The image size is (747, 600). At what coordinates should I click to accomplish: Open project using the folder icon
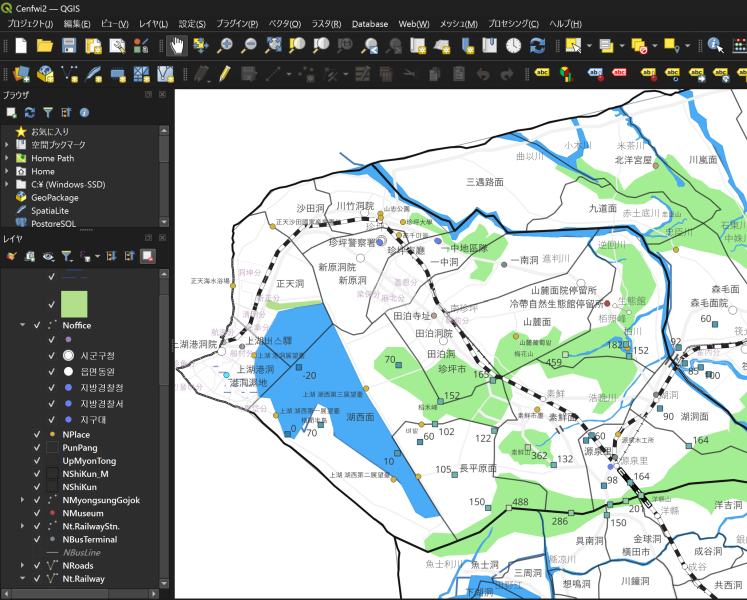pyautogui.click(x=44, y=46)
